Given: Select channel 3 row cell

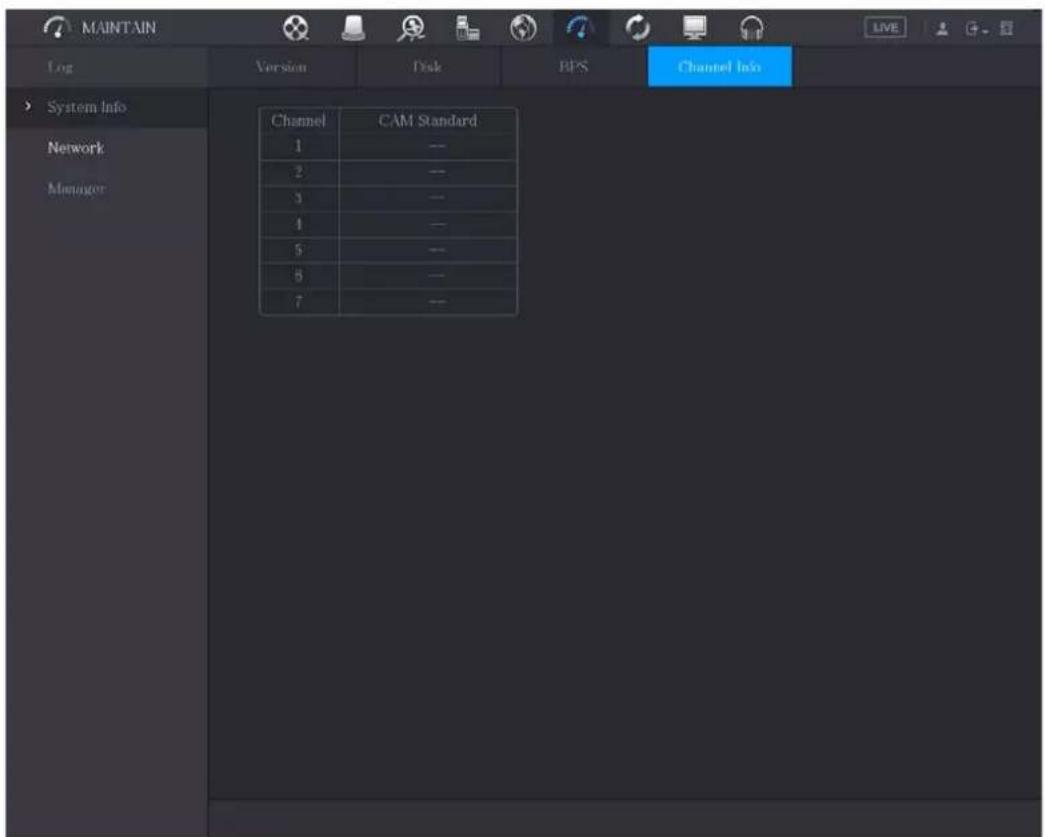Looking at the screenshot, I should coord(299,198).
